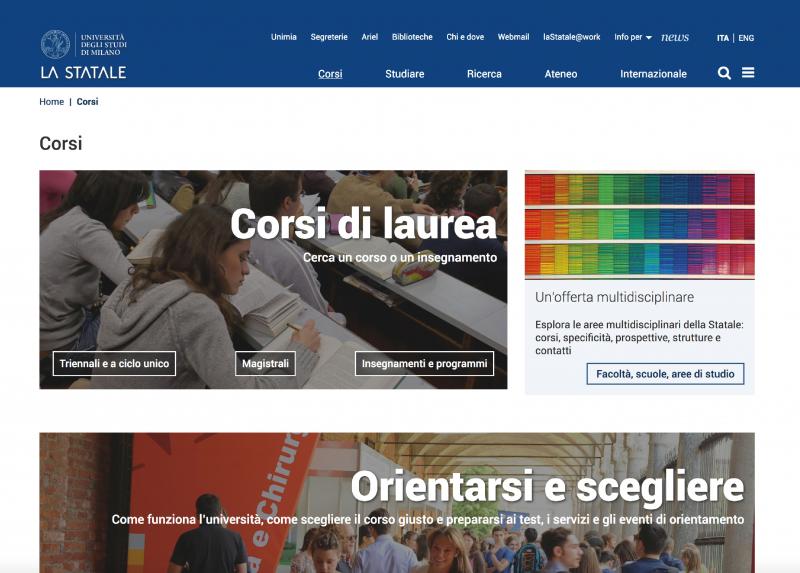Click the 'Esplora le aree multidisciplinari' description
This screenshot has height=573, width=800.
639,337
